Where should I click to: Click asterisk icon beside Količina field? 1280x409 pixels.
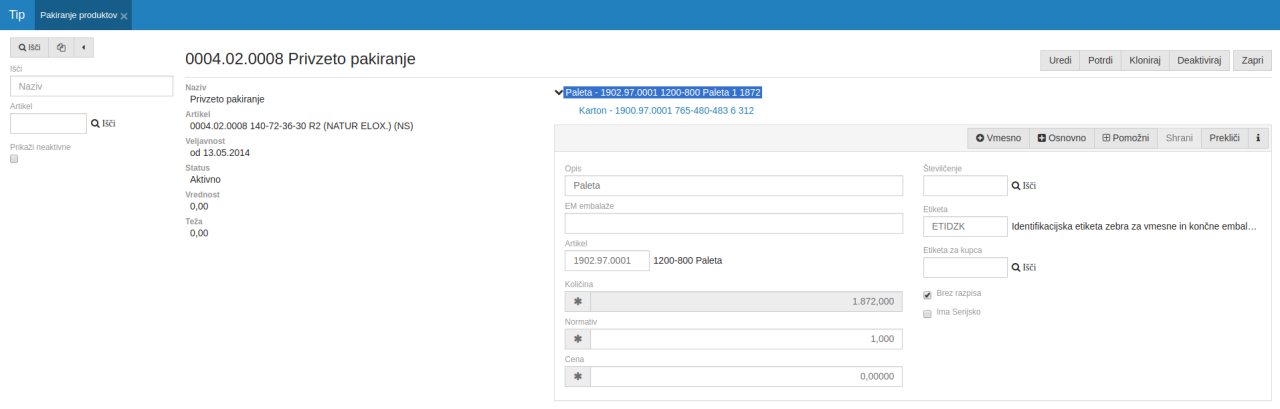[x=577, y=301]
